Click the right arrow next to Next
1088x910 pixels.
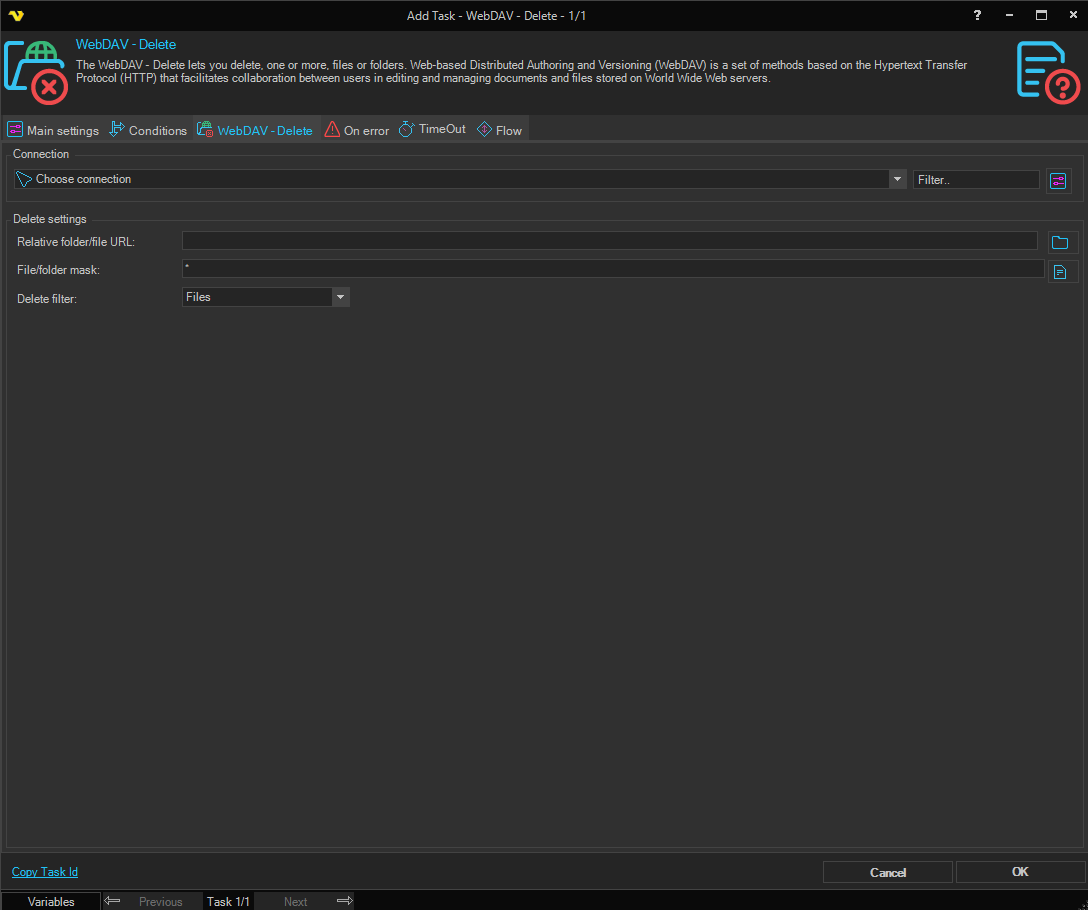coord(344,901)
